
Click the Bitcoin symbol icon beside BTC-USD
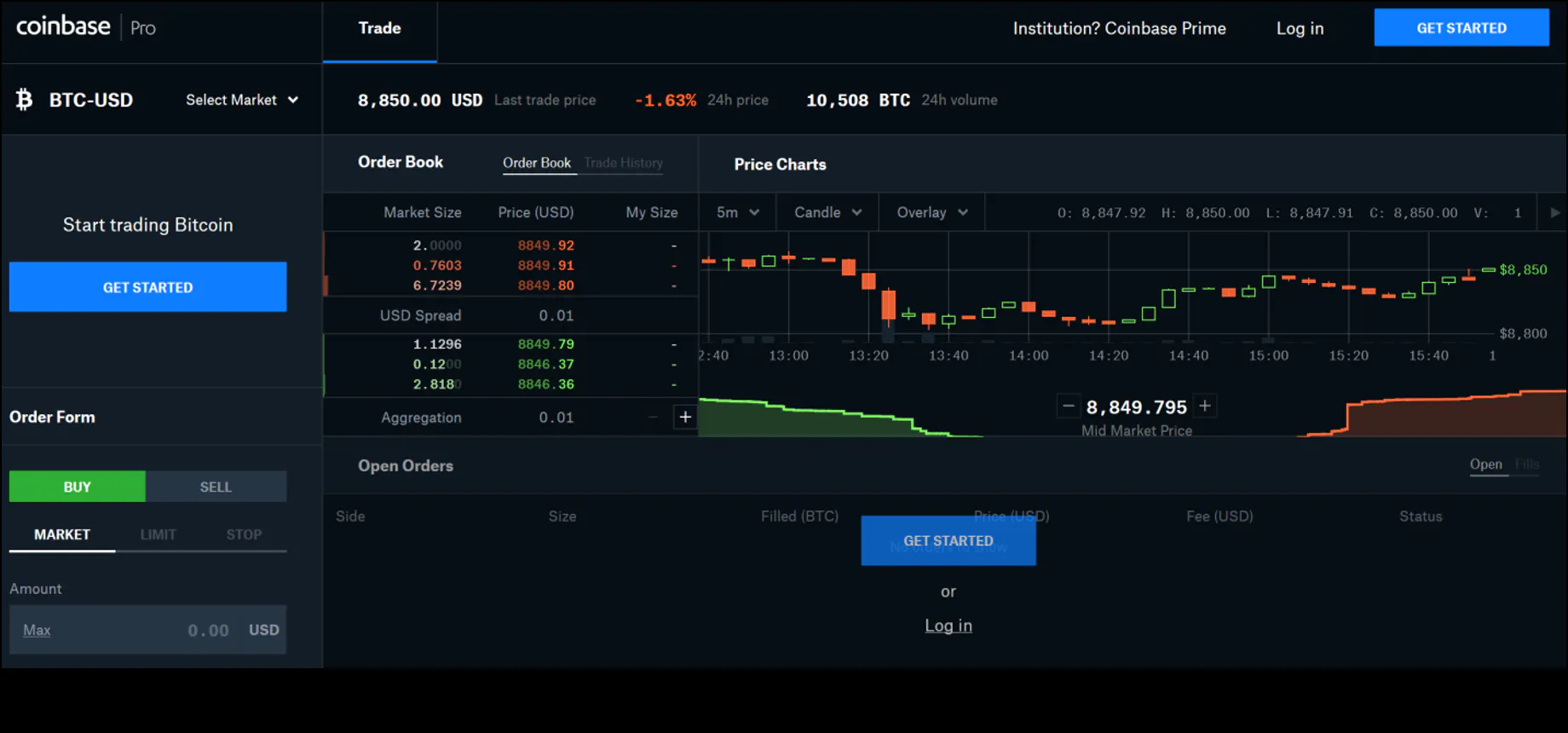24,100
